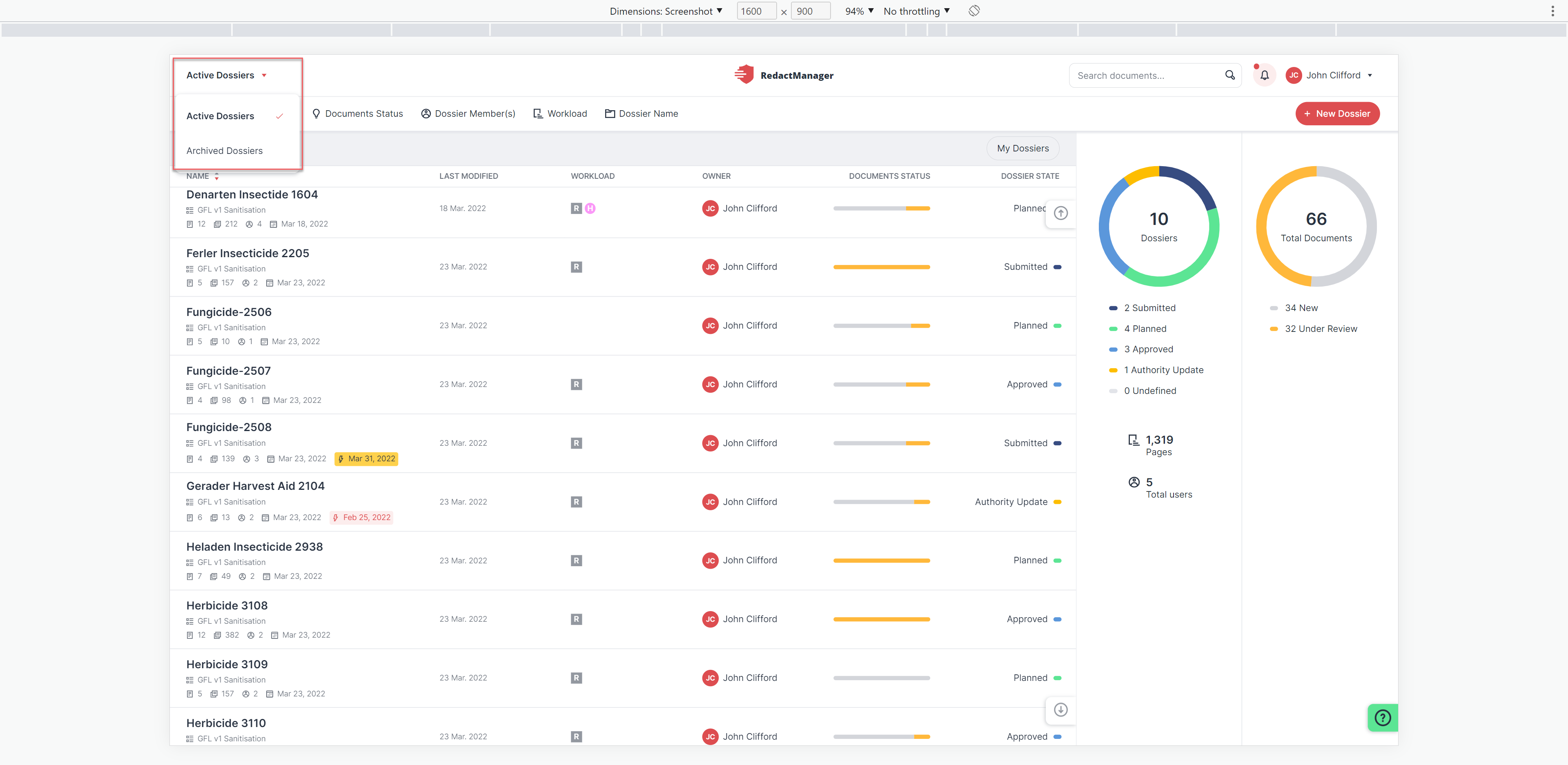Click the DOSSIER STATE column header
Viewport: 1568px width, 765px height.
point(1029,176)
